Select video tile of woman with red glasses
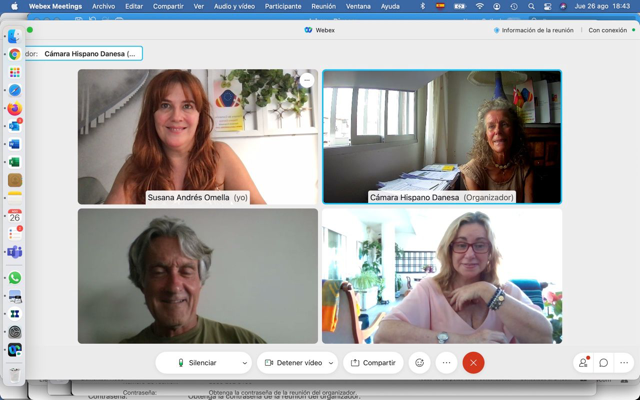Viewport: 640px width, 400px height. 442,276
